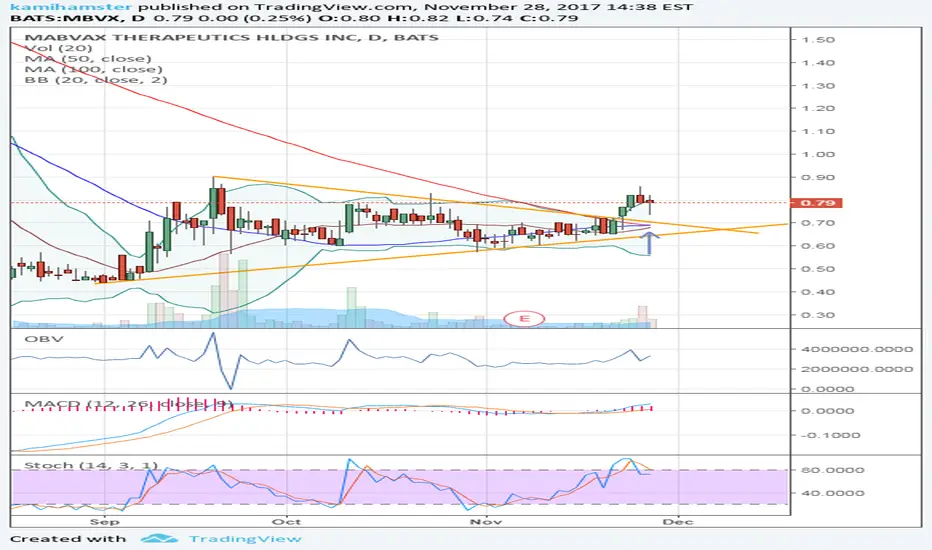Click the TradingView cloud logo icon
This screenshot has width=932, height=550.
tap(159, 539)
